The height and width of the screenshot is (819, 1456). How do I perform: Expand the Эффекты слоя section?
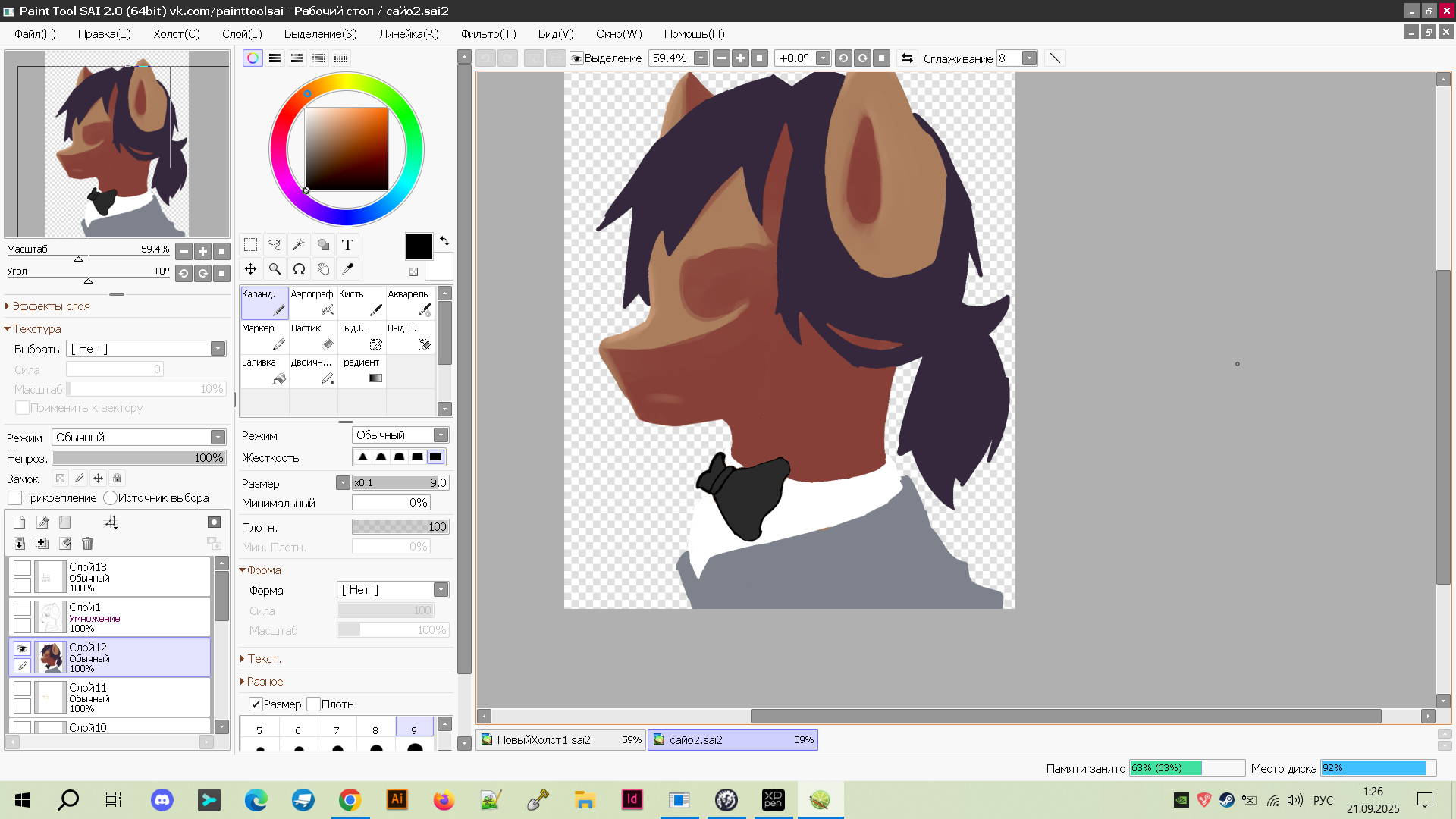pos(50,306)
